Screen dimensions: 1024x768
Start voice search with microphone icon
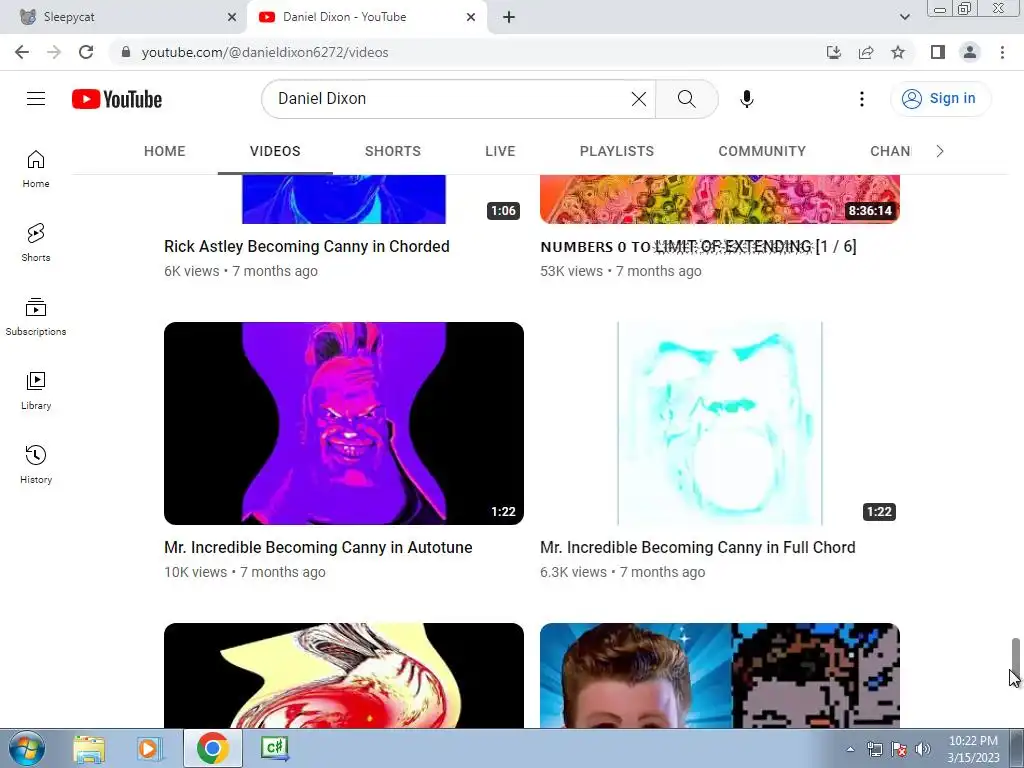[x=746, y=99]
